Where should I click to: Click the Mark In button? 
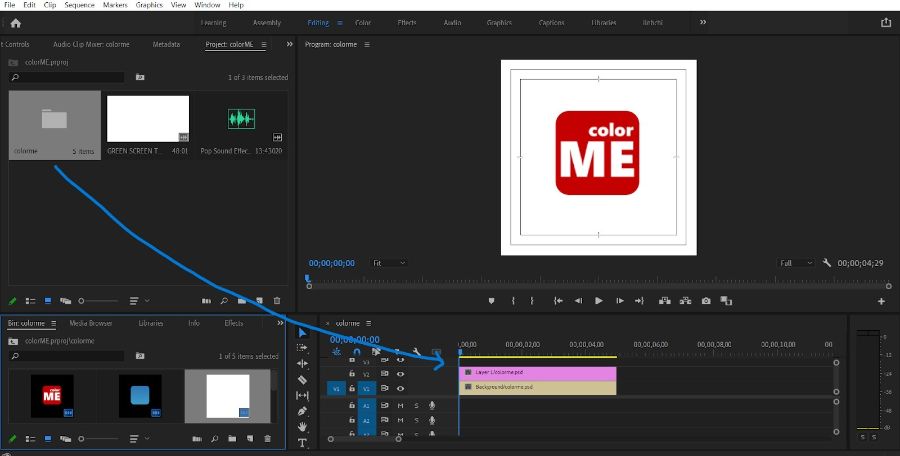(513, 301)
